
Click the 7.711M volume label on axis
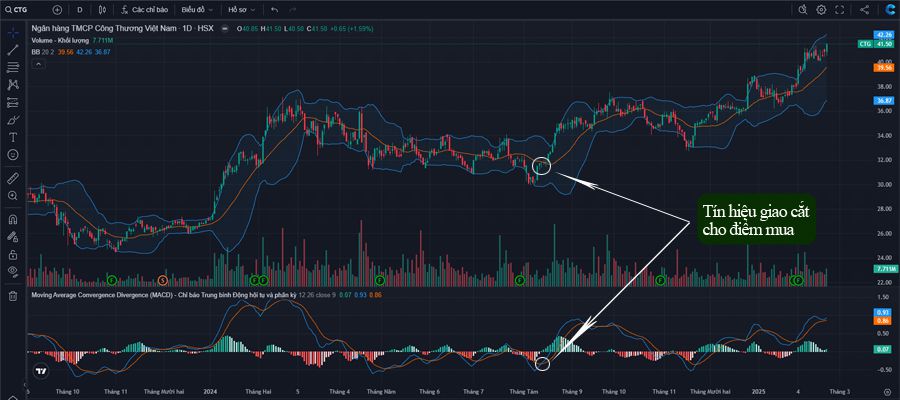tap(884, 269)
